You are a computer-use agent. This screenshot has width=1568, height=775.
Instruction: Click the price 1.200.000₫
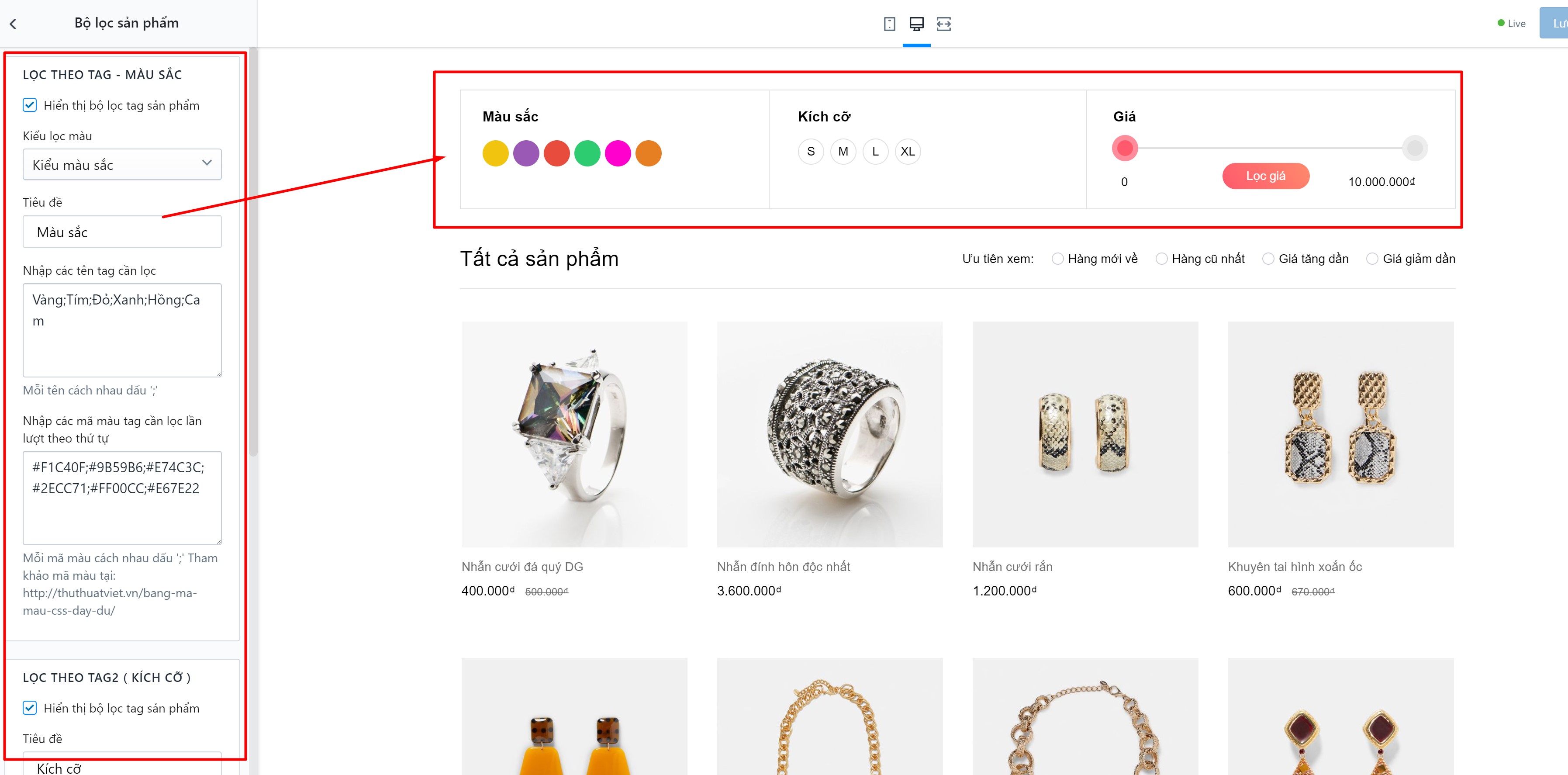click(1005, 591)
